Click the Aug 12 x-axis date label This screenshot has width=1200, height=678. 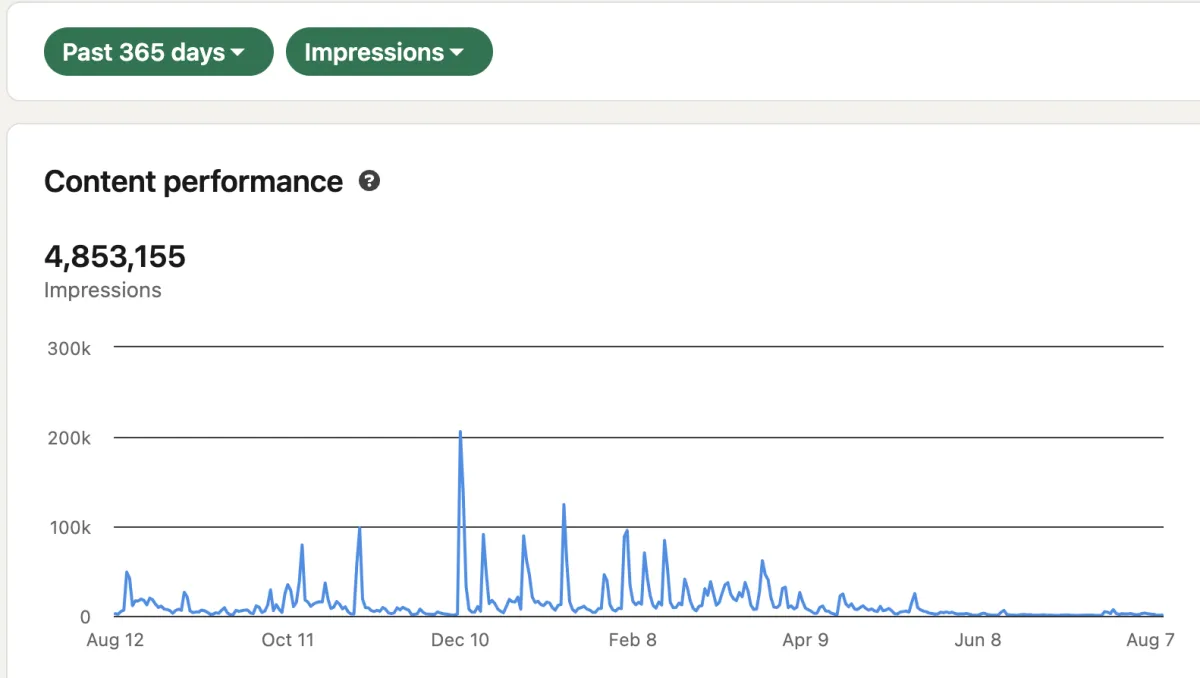pos(115,640)
